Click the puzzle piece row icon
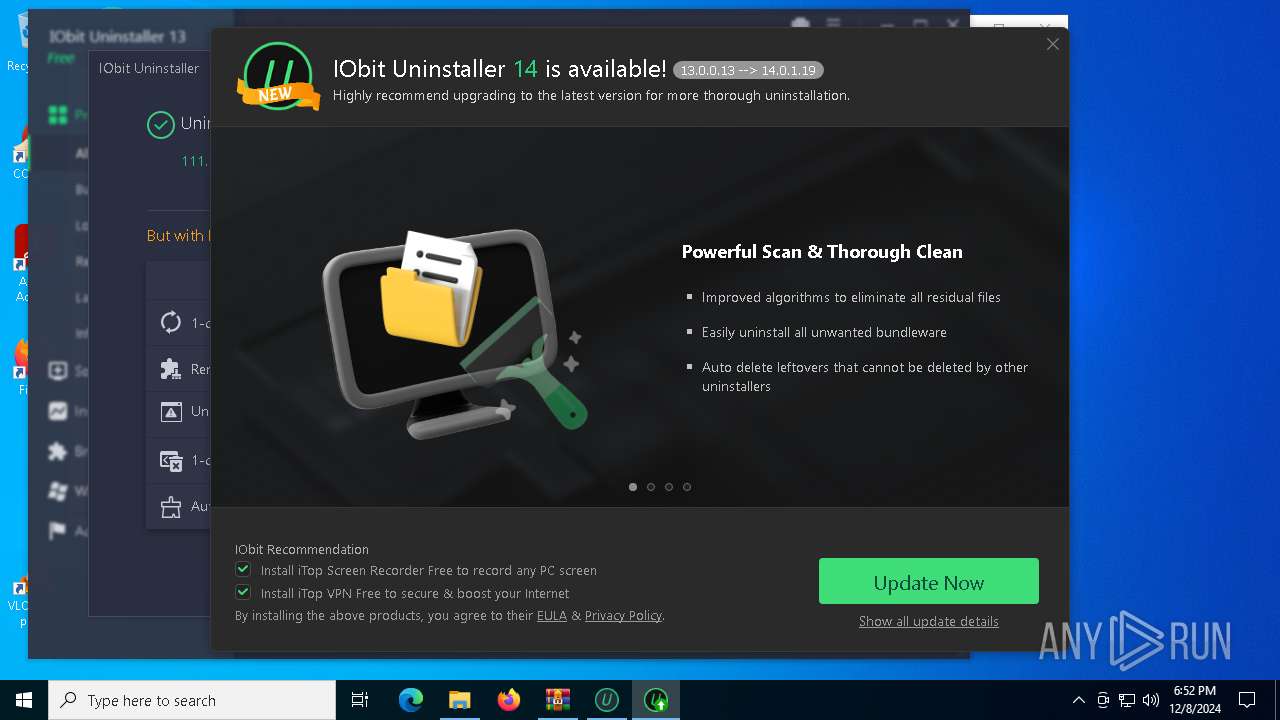1280x720 pixels. click(x=171, y=368)
